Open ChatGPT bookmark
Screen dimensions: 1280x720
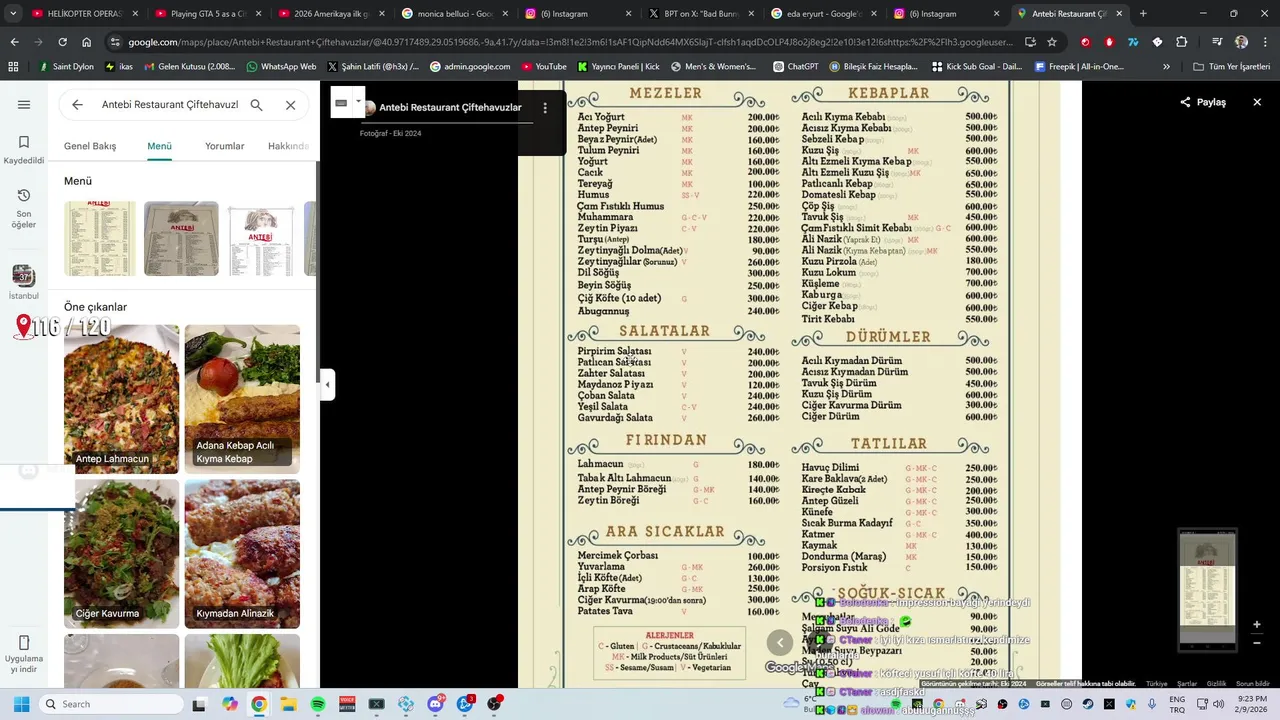[796, 66]
